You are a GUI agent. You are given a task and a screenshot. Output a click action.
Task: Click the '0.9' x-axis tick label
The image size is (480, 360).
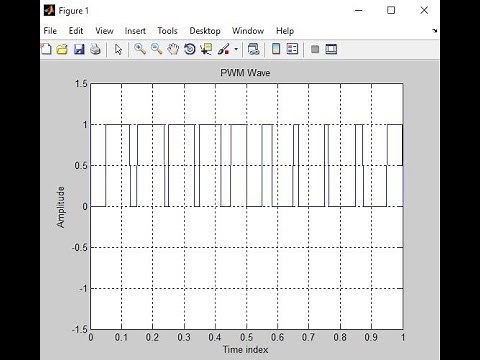click(371, 337)
